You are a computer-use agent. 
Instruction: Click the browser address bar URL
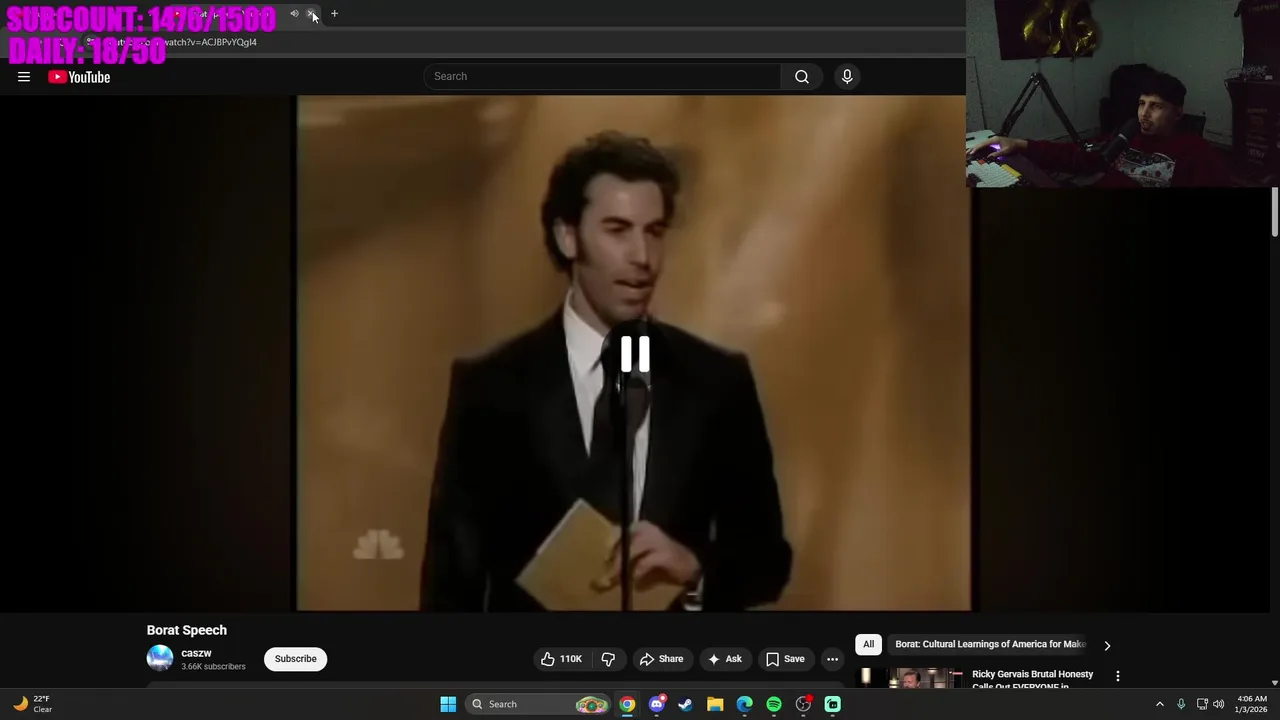coord(210,42)
